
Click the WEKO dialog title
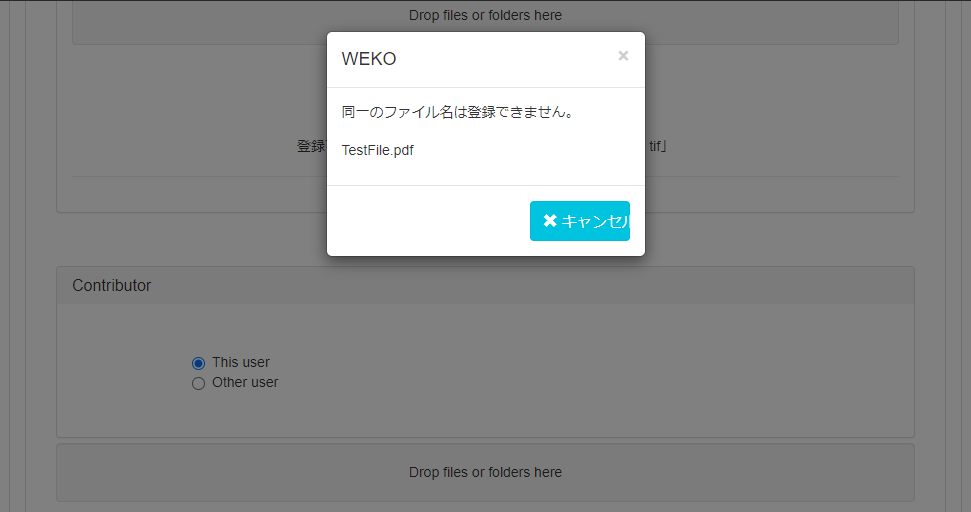369,59
